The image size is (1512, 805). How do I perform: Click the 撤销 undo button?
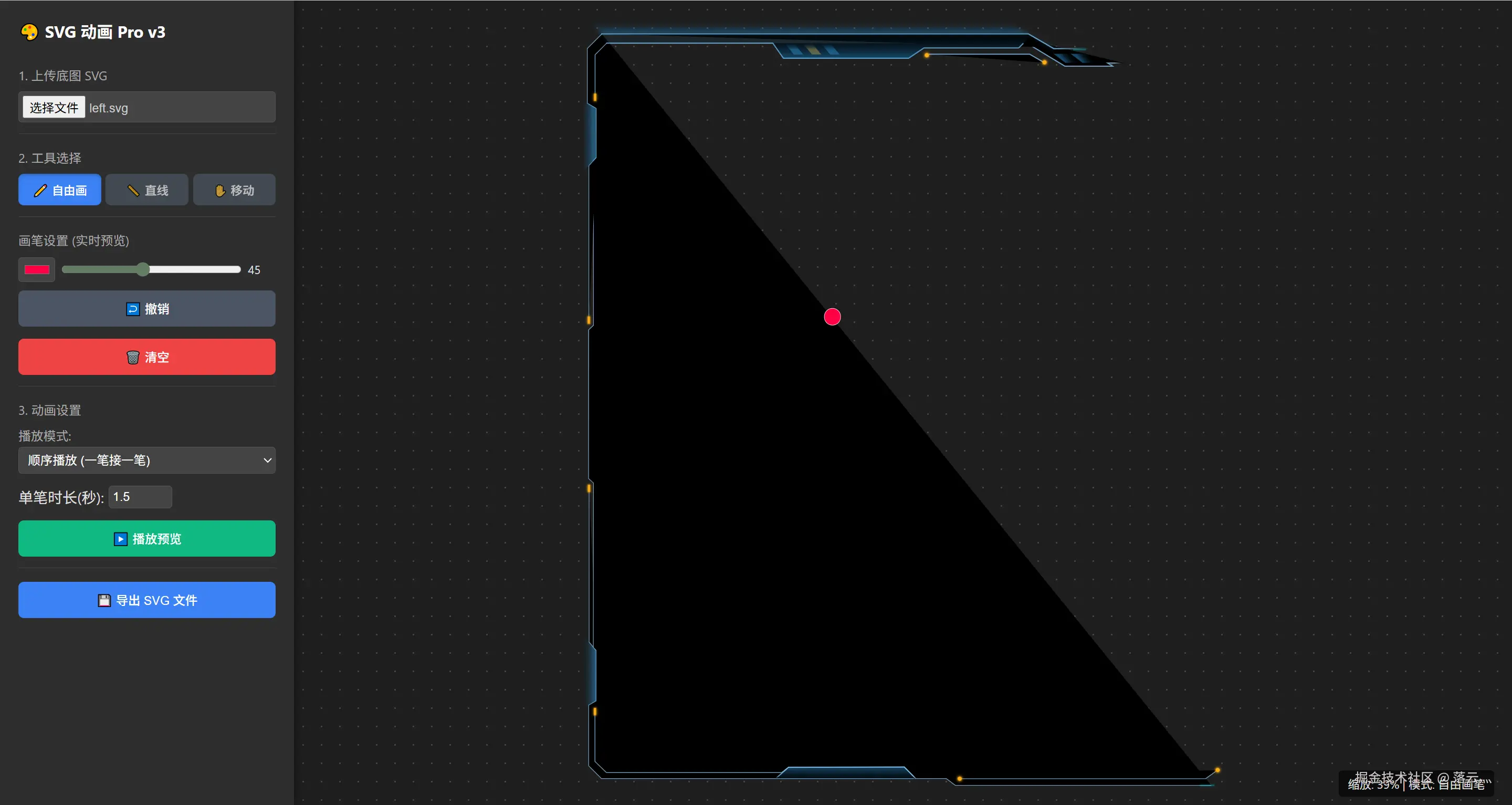[x=147, y=309]
